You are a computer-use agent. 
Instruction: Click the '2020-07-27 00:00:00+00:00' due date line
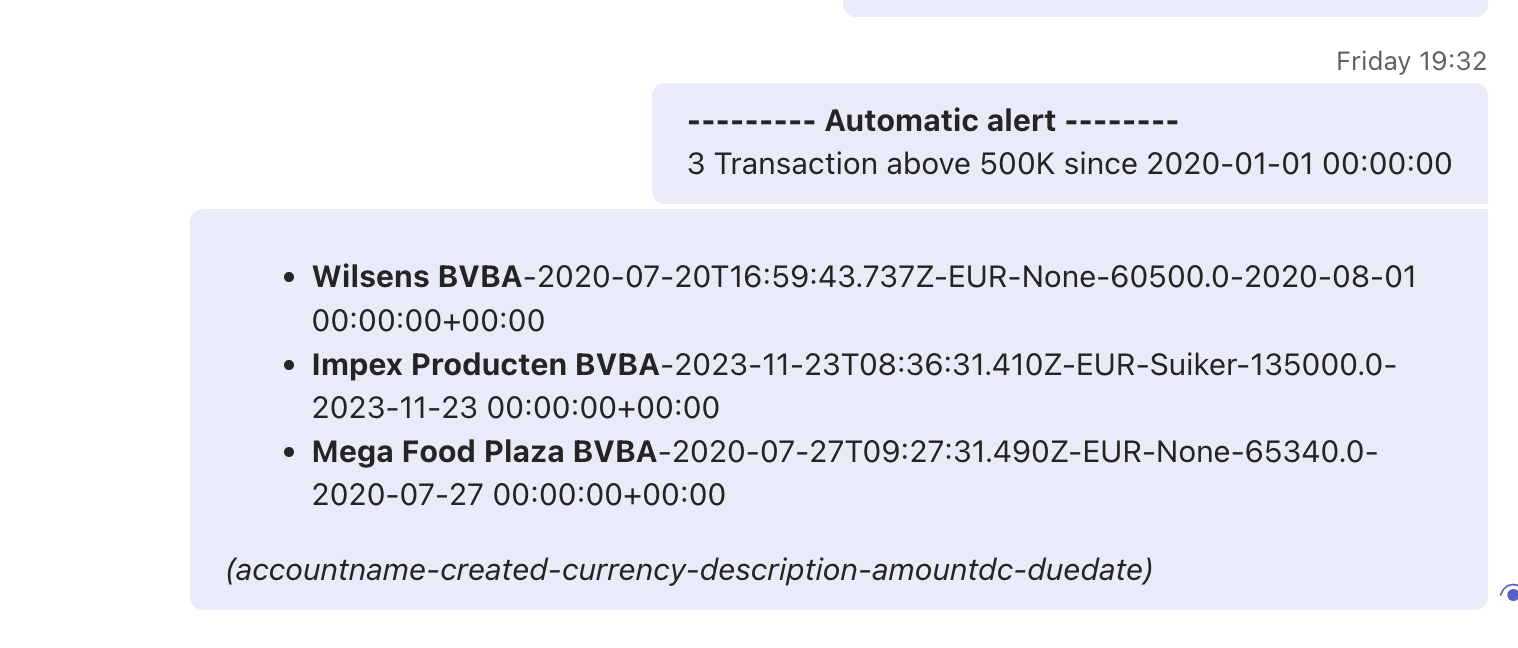pos(519,495)
